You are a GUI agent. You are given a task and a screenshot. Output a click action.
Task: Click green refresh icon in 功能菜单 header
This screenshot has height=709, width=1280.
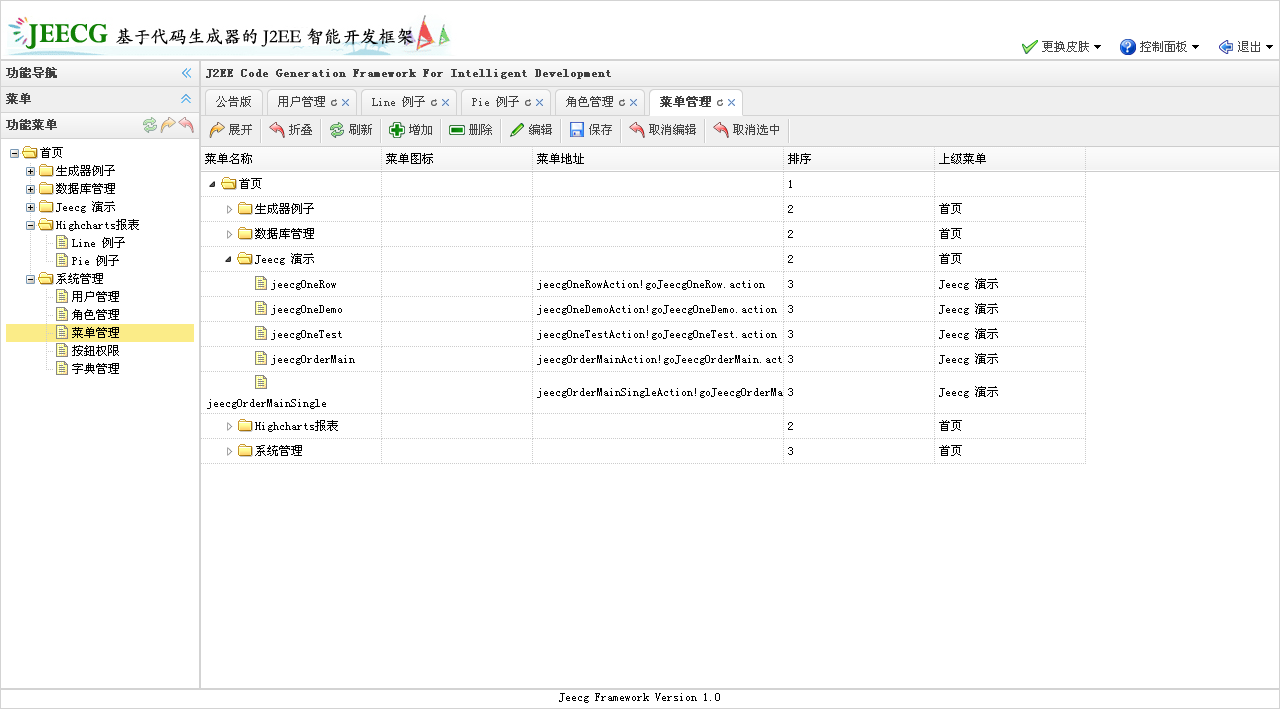tap(150, 125)
